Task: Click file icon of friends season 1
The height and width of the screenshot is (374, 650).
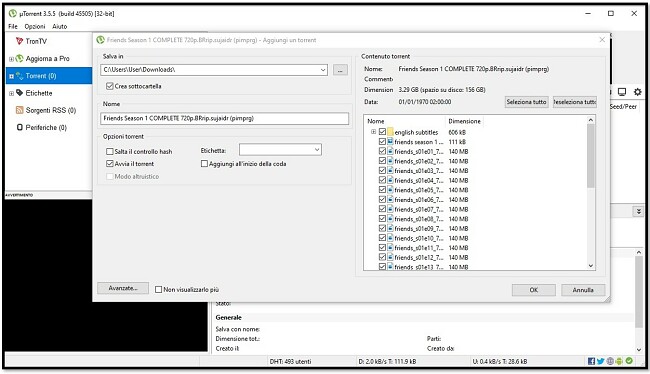Action: click(390, 141)
